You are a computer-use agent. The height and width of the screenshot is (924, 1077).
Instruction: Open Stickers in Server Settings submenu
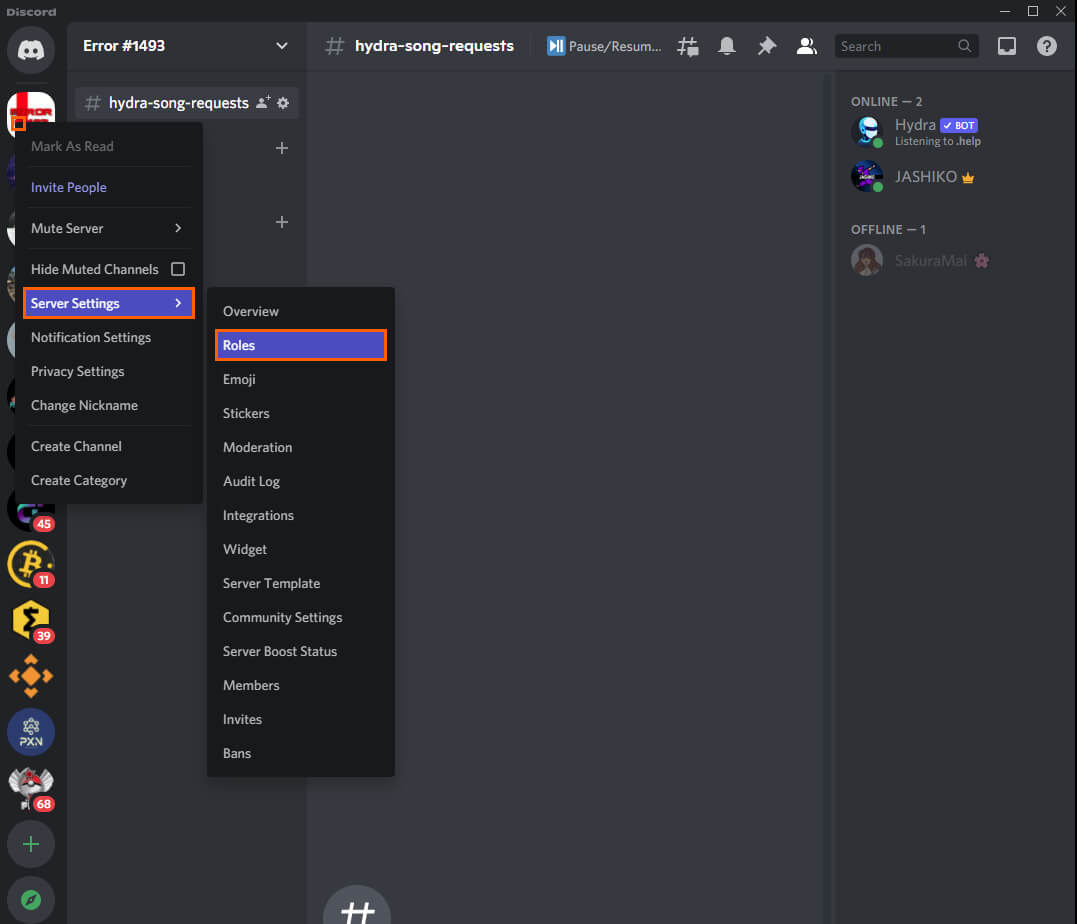301,414
